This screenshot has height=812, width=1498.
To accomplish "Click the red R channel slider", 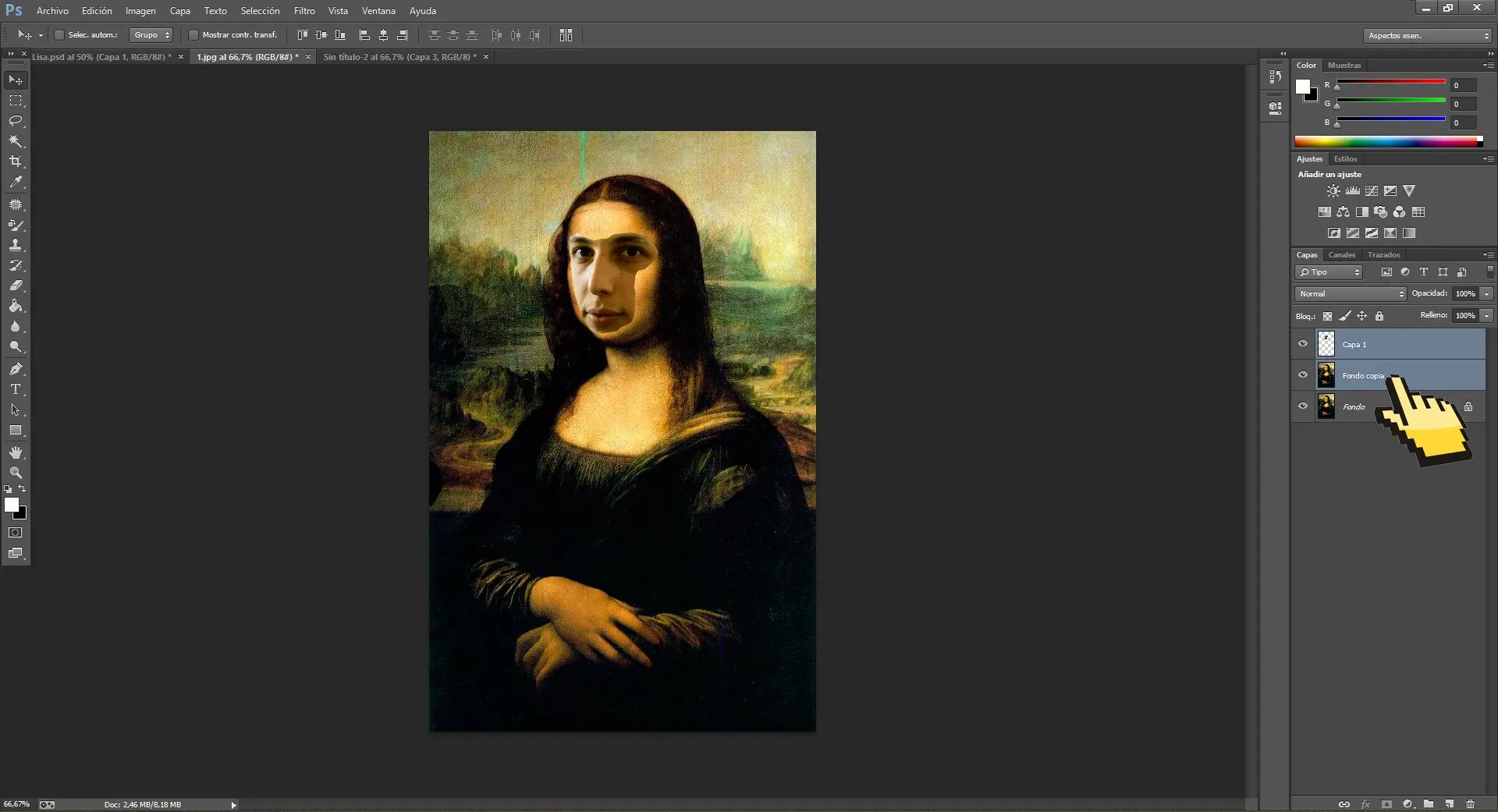I will [1391, 83].
